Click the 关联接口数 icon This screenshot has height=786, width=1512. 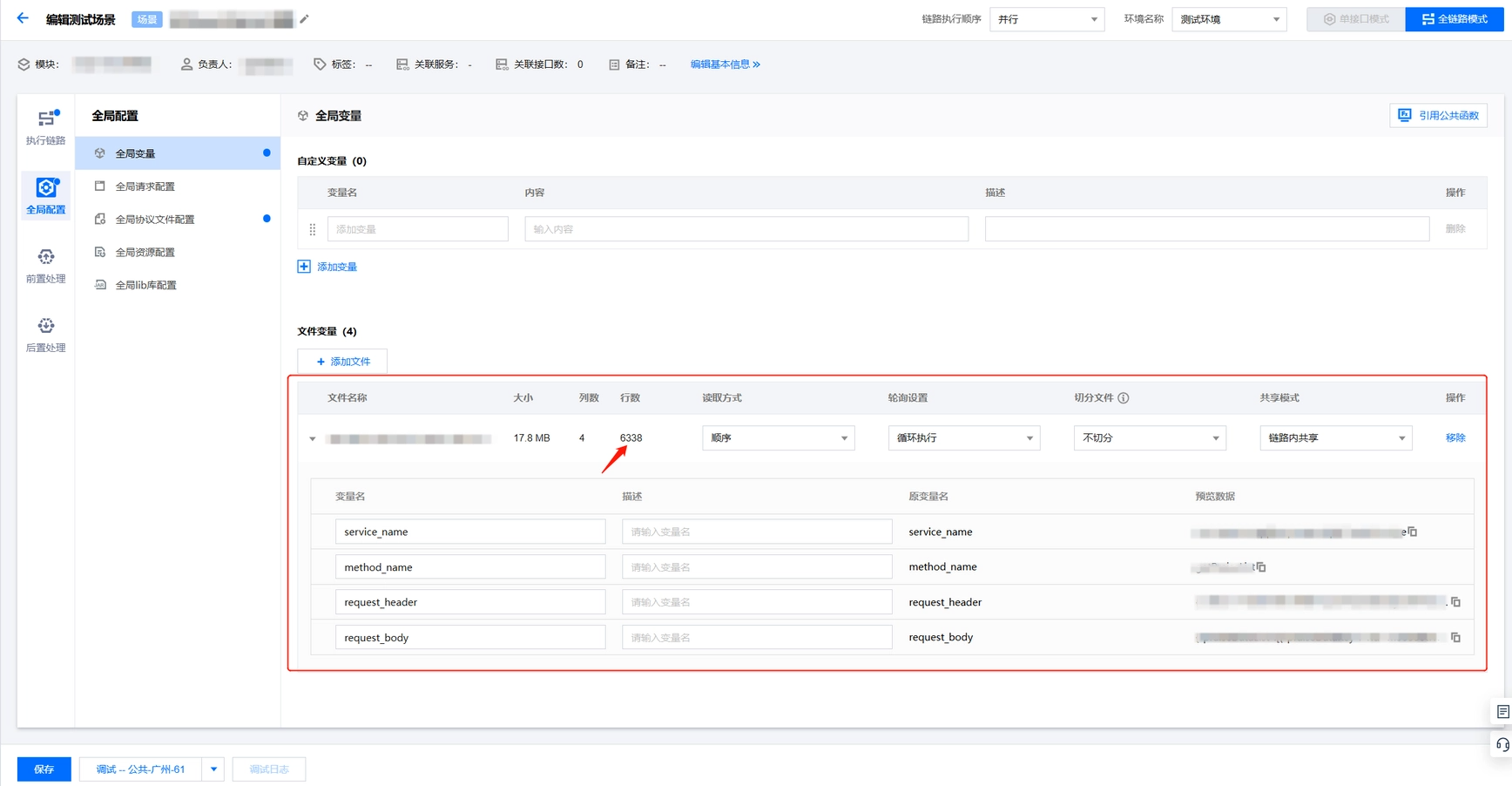pyautogui.click(x=502, y=64)
